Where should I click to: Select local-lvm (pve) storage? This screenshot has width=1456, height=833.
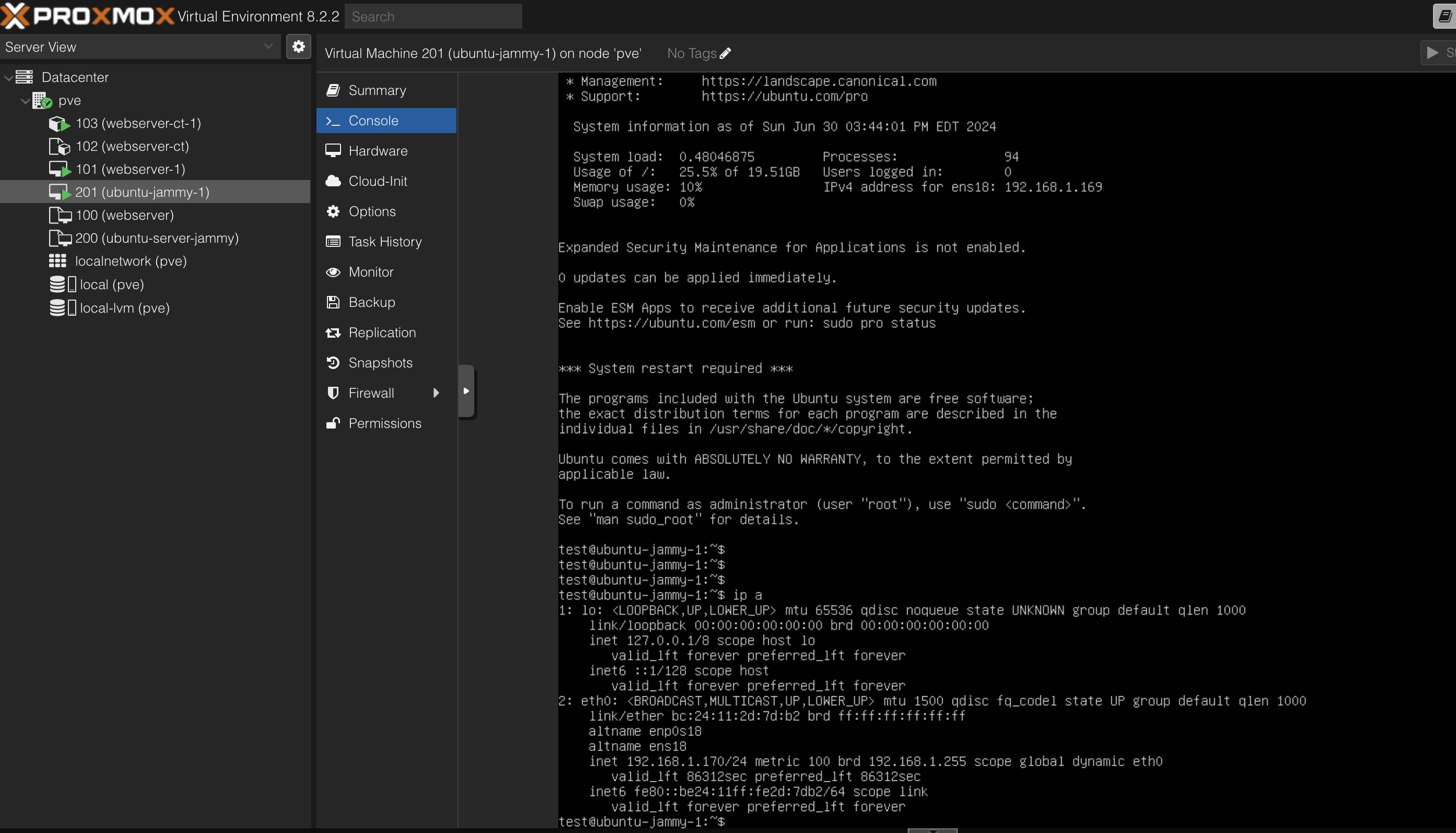coord(125,308)
